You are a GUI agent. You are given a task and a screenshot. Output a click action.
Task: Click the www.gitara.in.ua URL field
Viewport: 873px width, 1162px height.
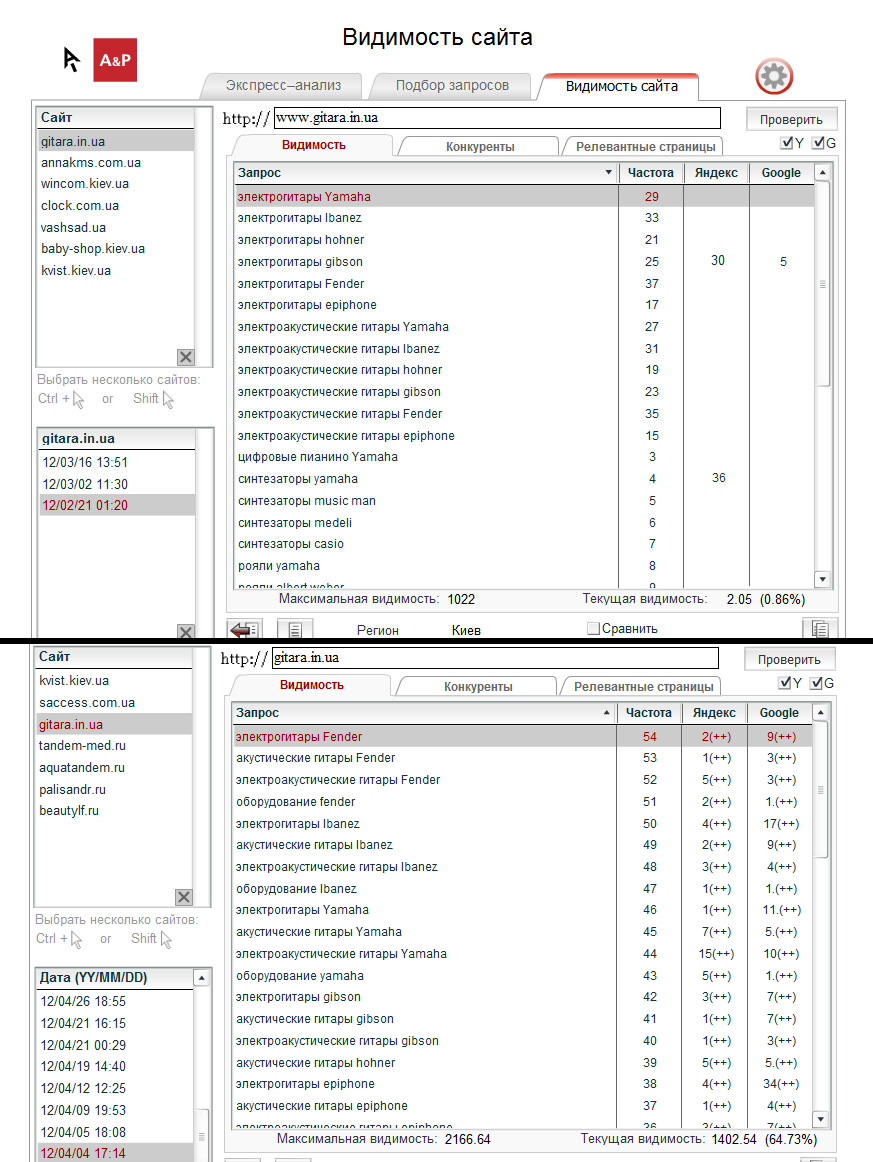click(497, 118)
